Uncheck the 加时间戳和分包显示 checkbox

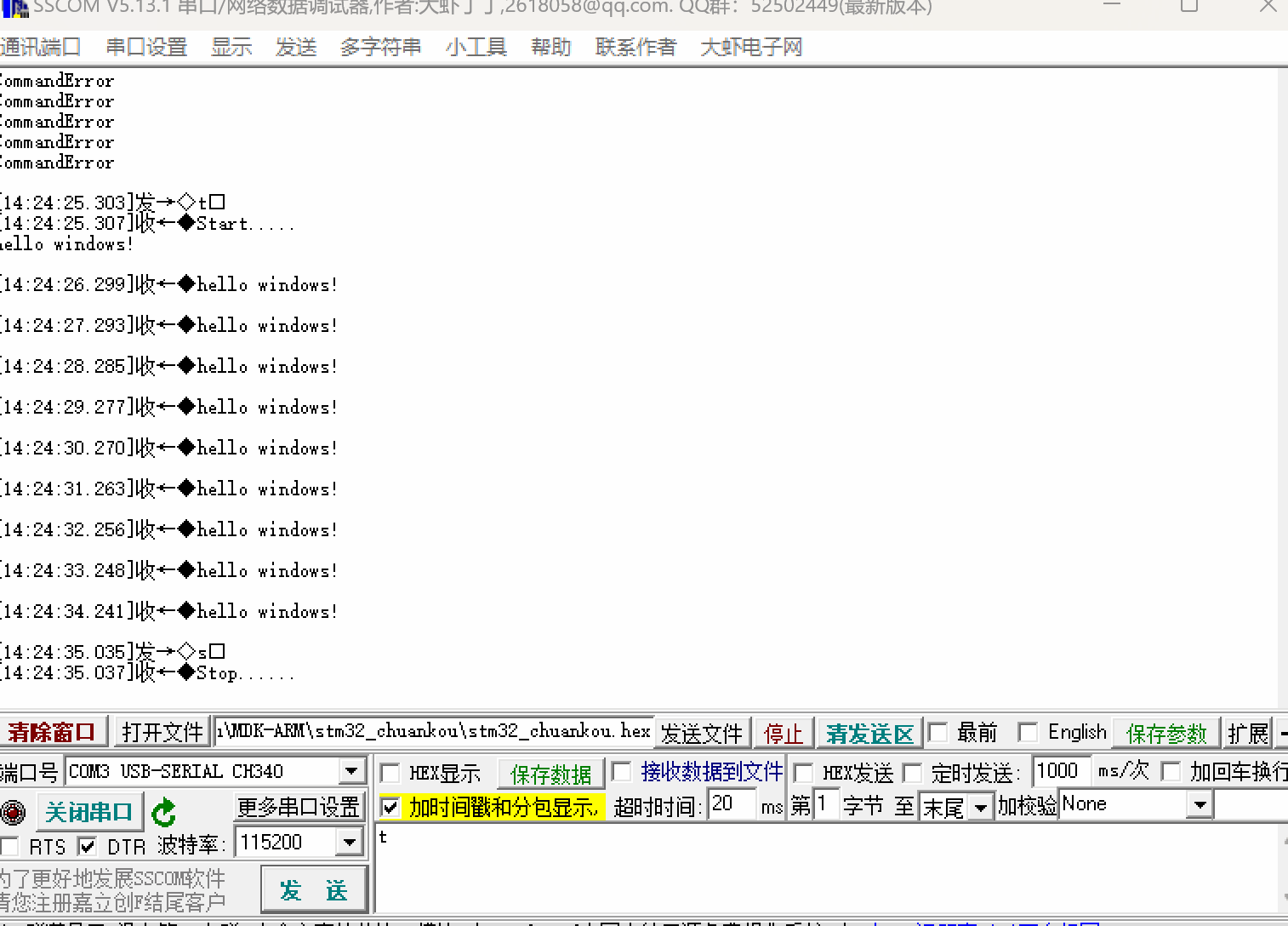tap(390, 806)
